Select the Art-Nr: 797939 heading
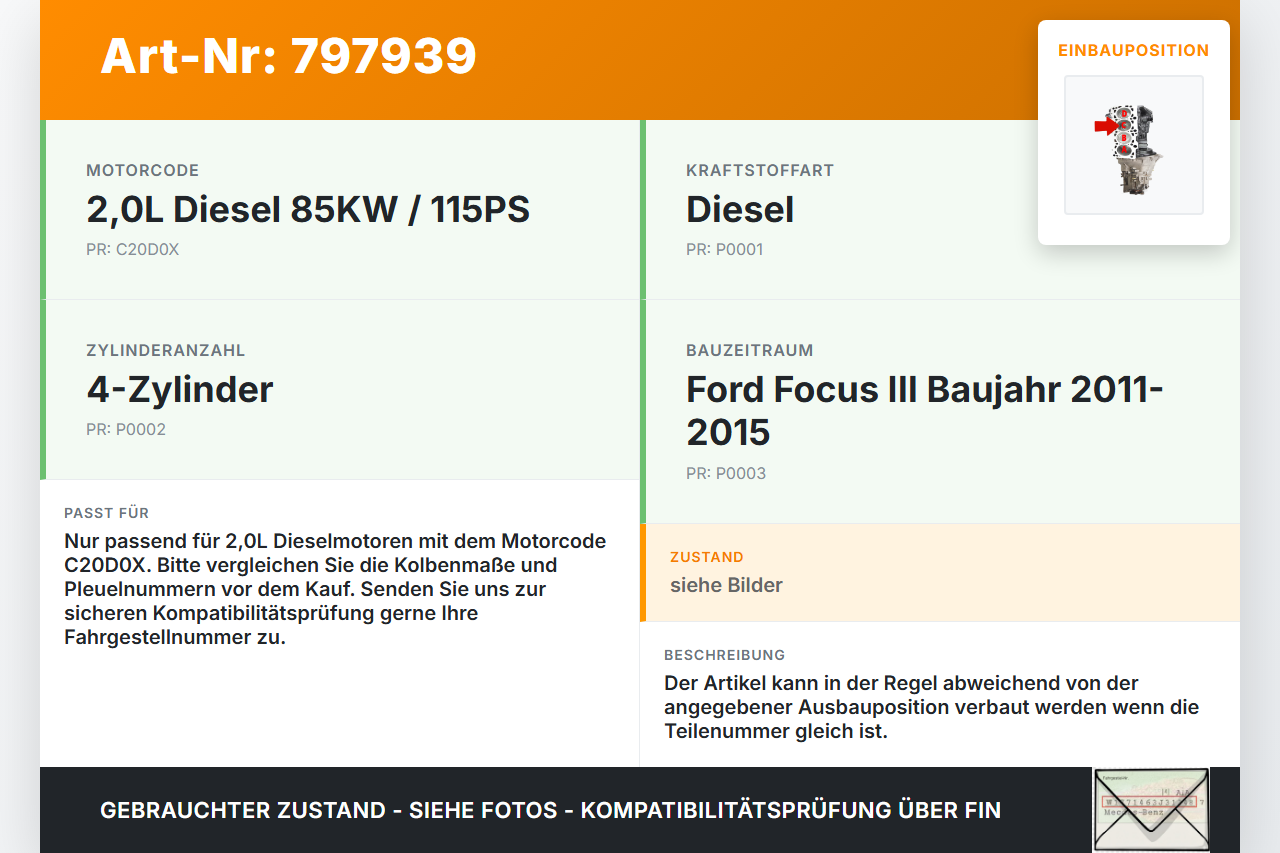 pyautogui.click(x=288, y=56)
